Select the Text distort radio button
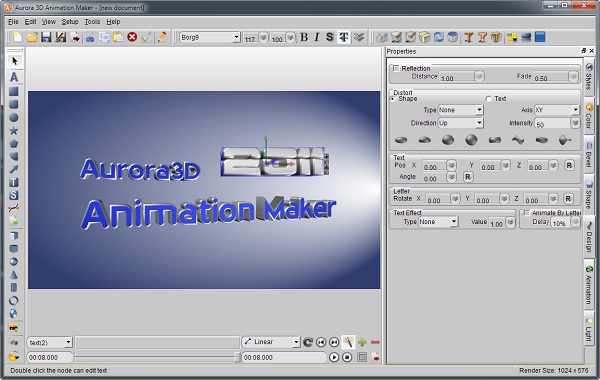The width and height of the screenshot is (600, 380). (488, 99)
